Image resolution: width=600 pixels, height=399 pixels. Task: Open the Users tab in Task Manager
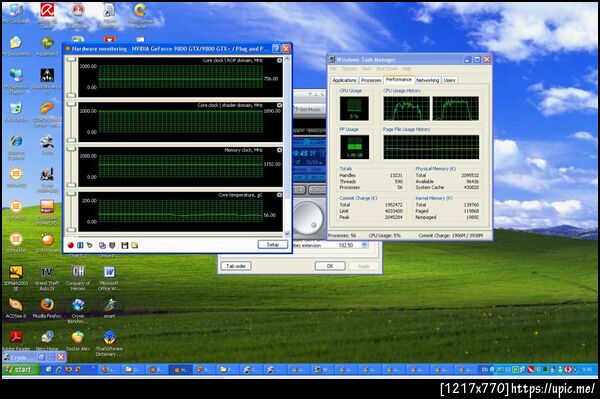pos(450,80)
